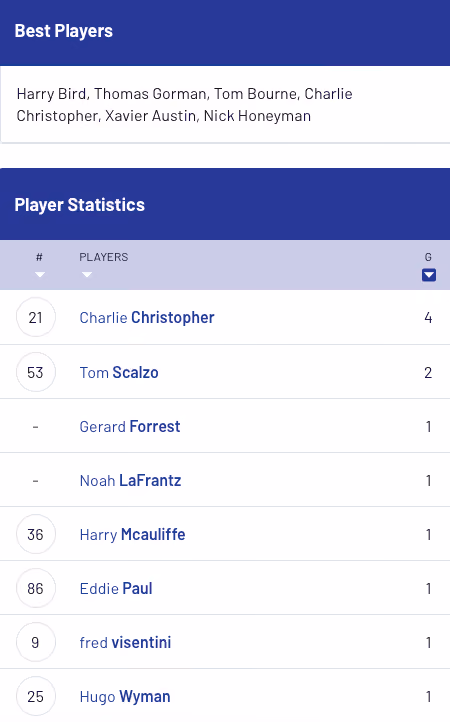450x722 pixels.
Task: Sort by jersey number arrow
Action: coord(40,274)
